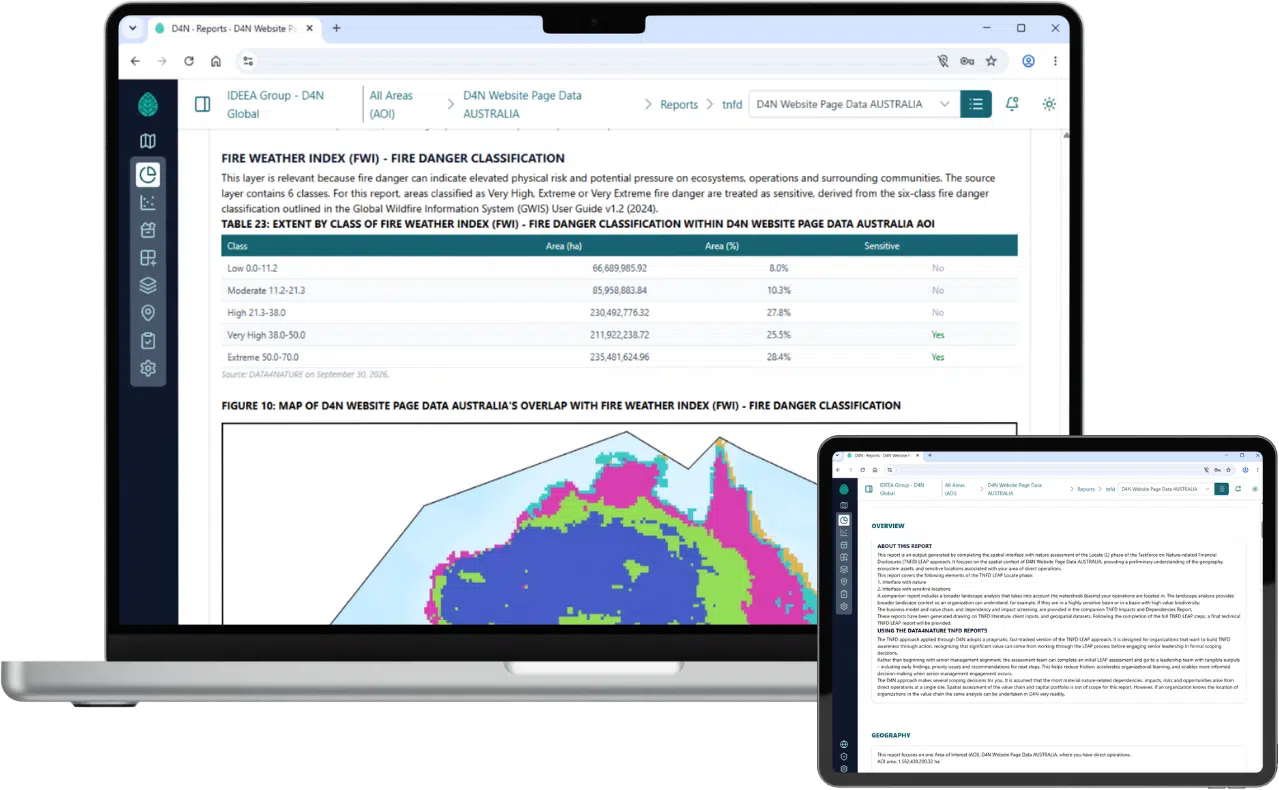1279x790 pixels.
Task: Click 'All Areas (AOI)' breadcrumb on laptop
Action: 391,104
